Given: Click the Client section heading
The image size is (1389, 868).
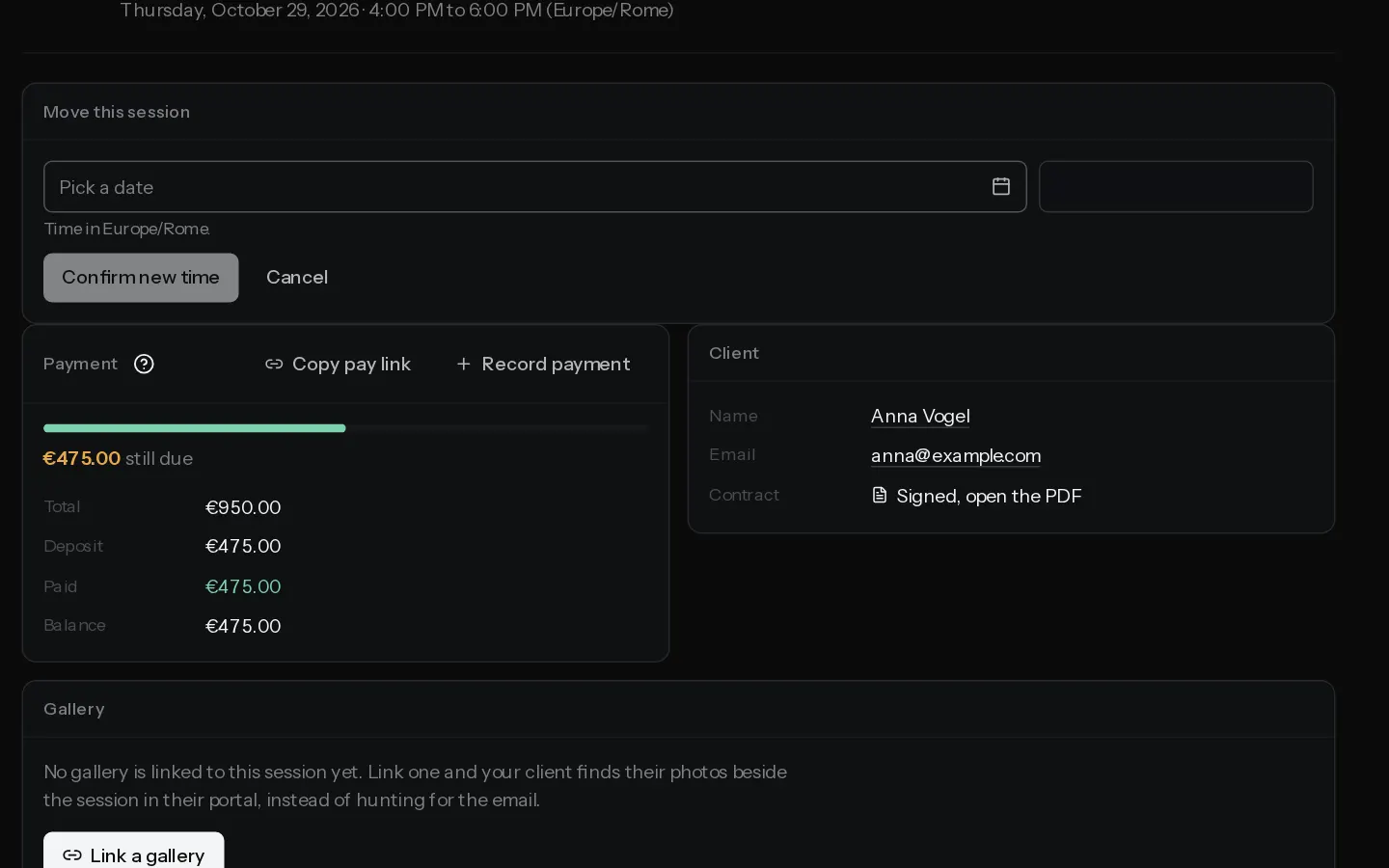Looking at the screenshot, I should click(x=734, y=353).
